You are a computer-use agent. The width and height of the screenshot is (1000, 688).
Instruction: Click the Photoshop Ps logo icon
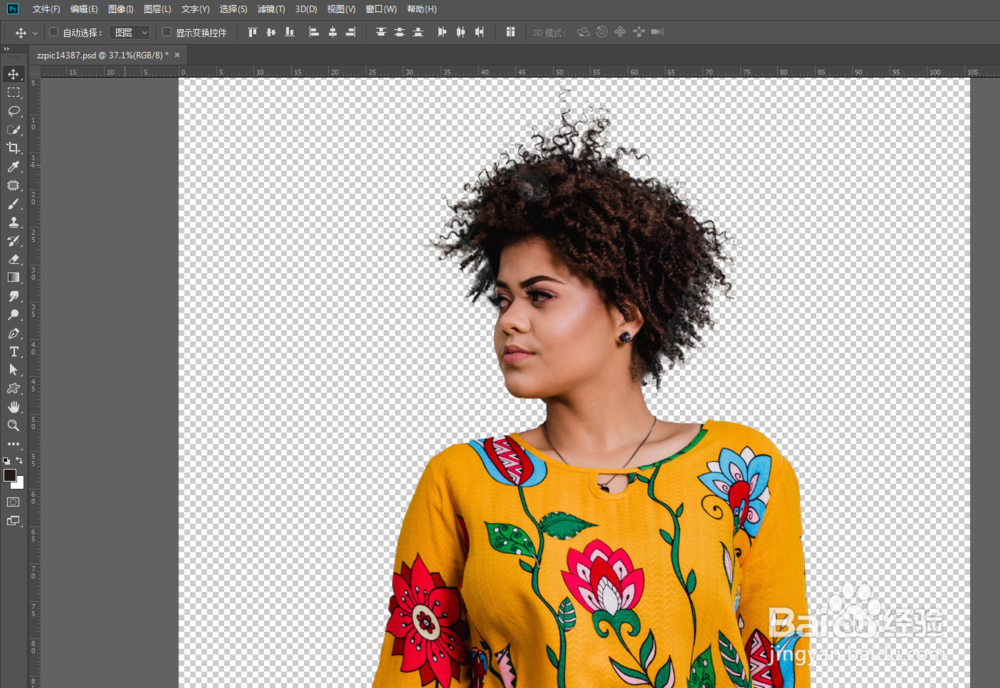(12, 9)
